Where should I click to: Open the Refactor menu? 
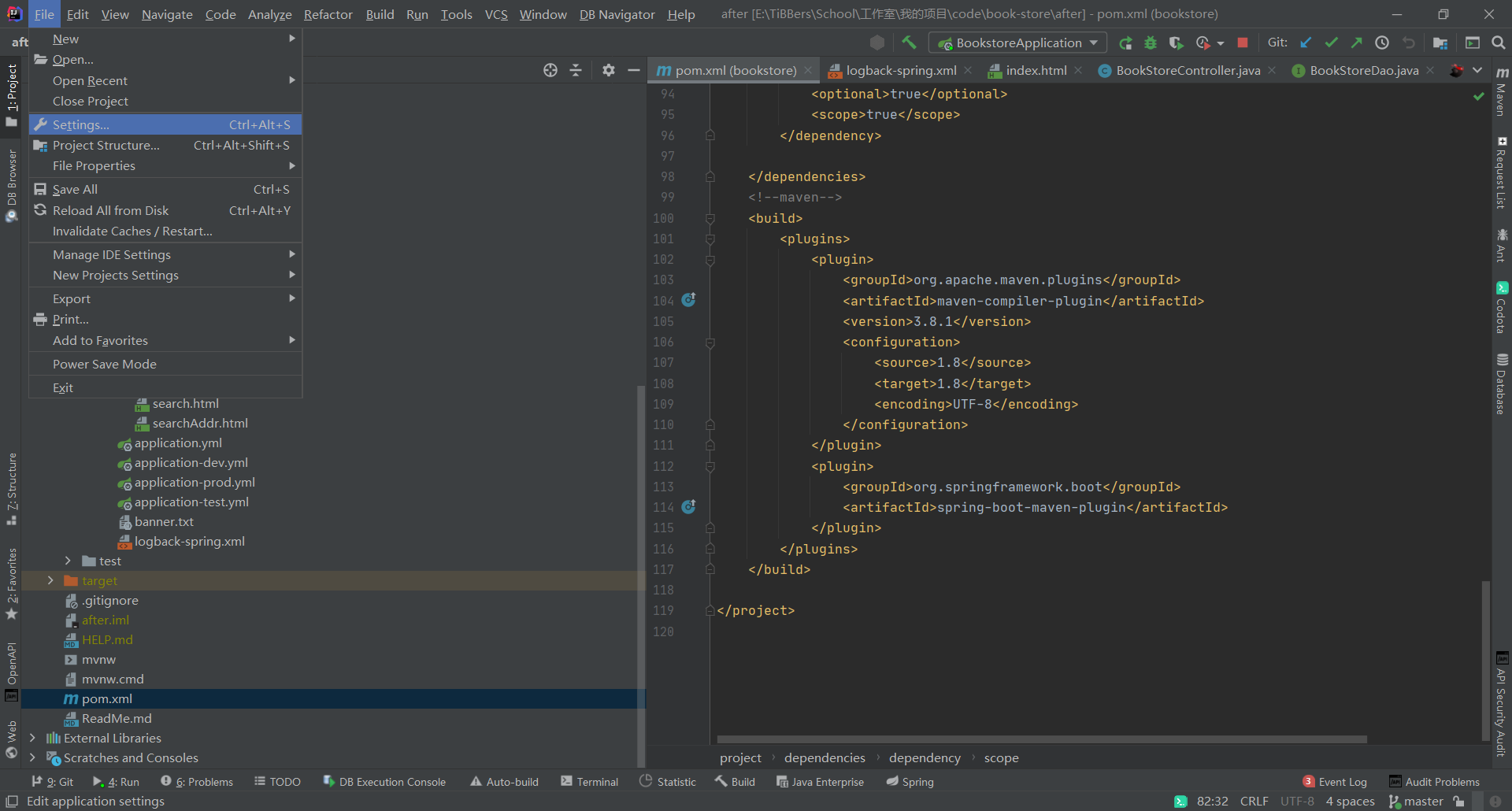[328, 14]
